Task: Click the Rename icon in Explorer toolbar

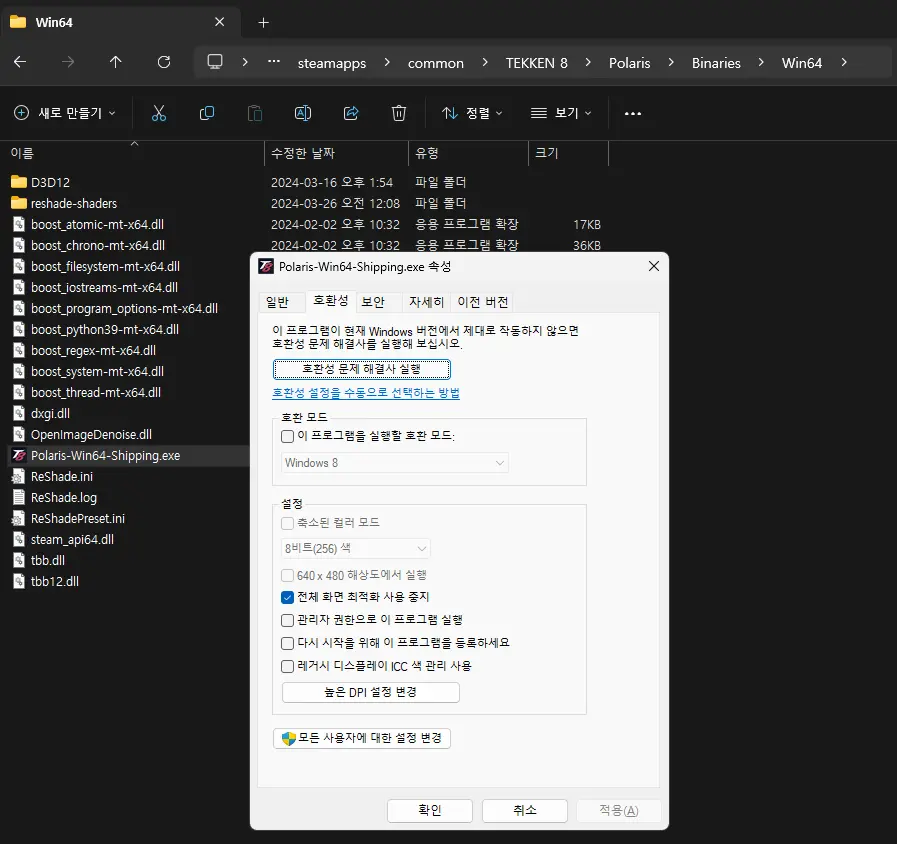Action: [x=303, y=113]
